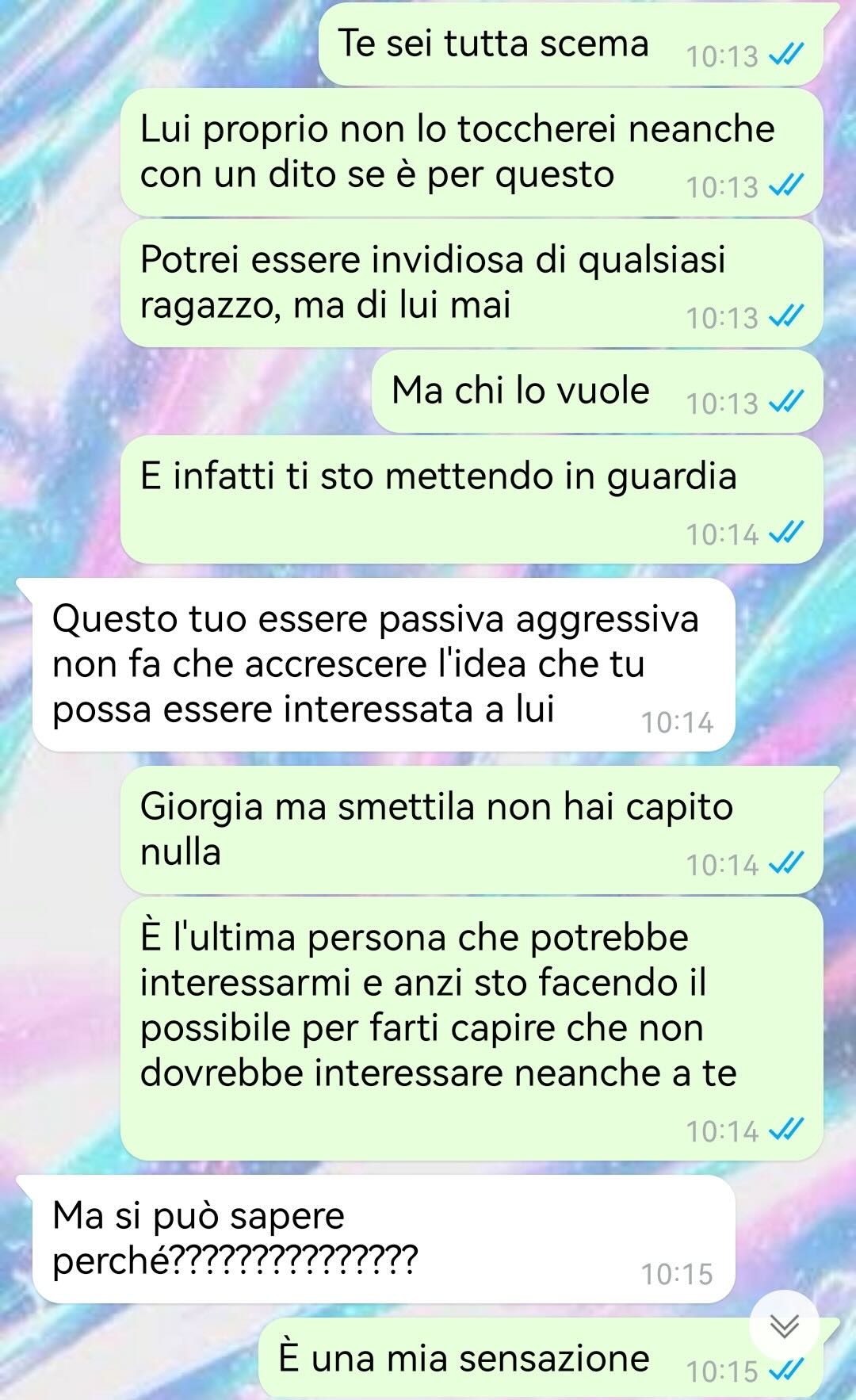Tap blue double-check on 'Ma chi lo vuole'
This screenshot has height=1400, width=856.
[787, 402]
